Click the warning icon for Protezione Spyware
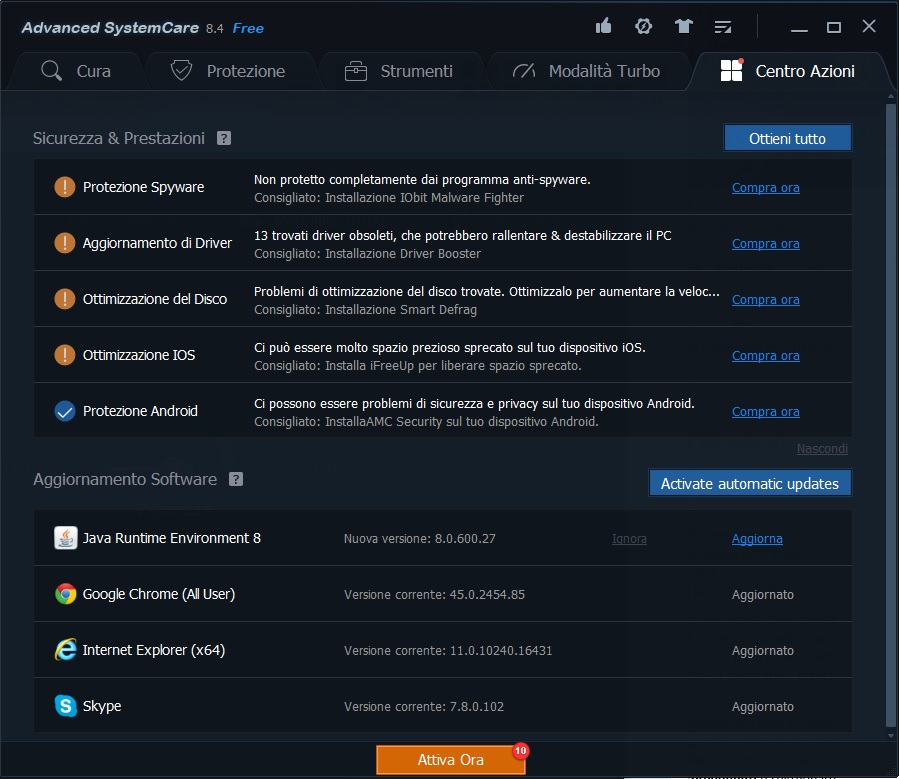Viewport: 899px width, 779px height. click(65, 187)
